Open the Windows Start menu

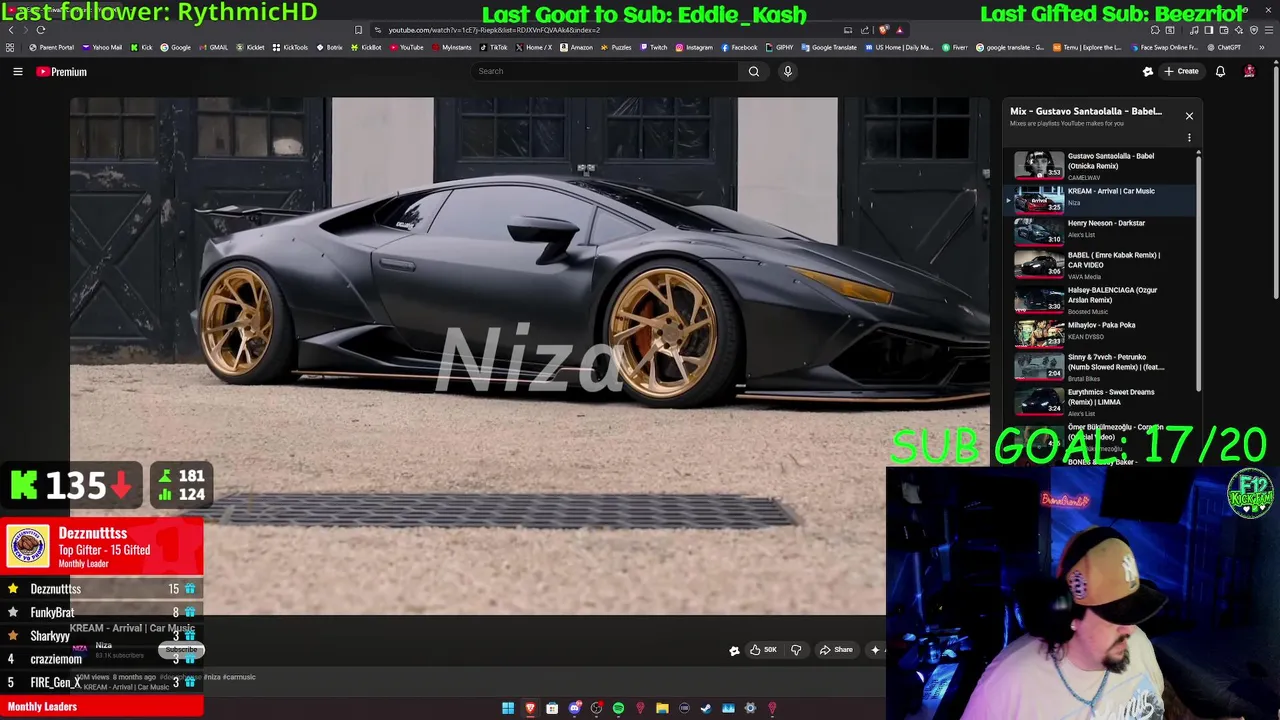coord(508,708)
